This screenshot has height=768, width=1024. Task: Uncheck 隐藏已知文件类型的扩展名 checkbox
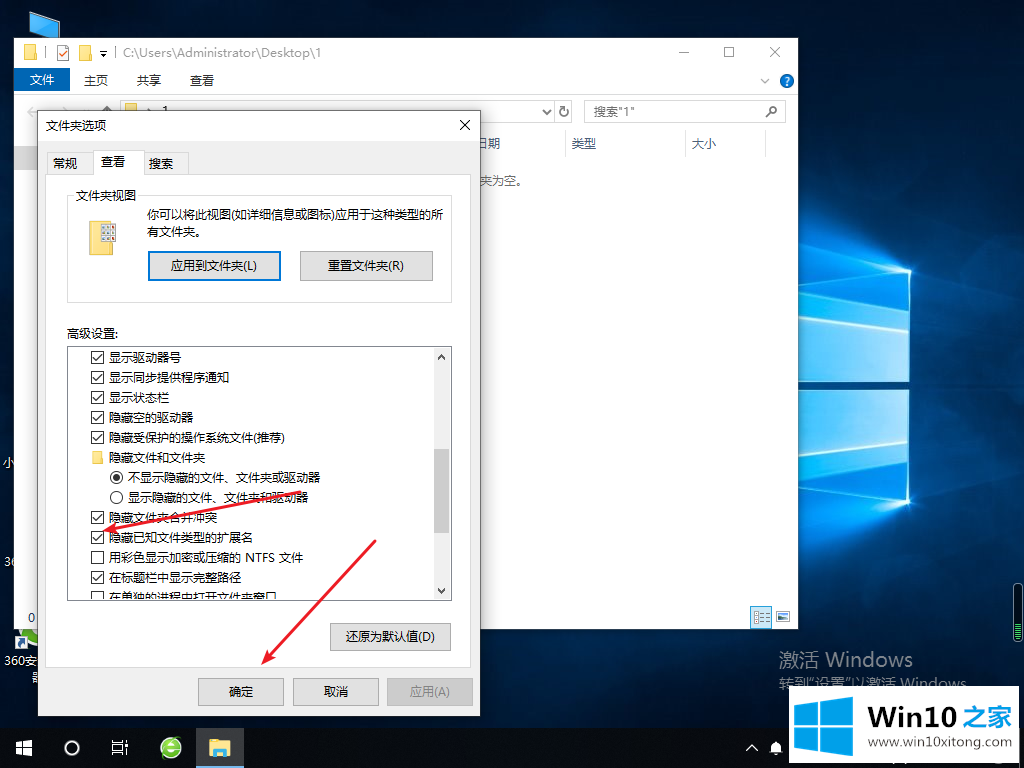coord(97,538)
